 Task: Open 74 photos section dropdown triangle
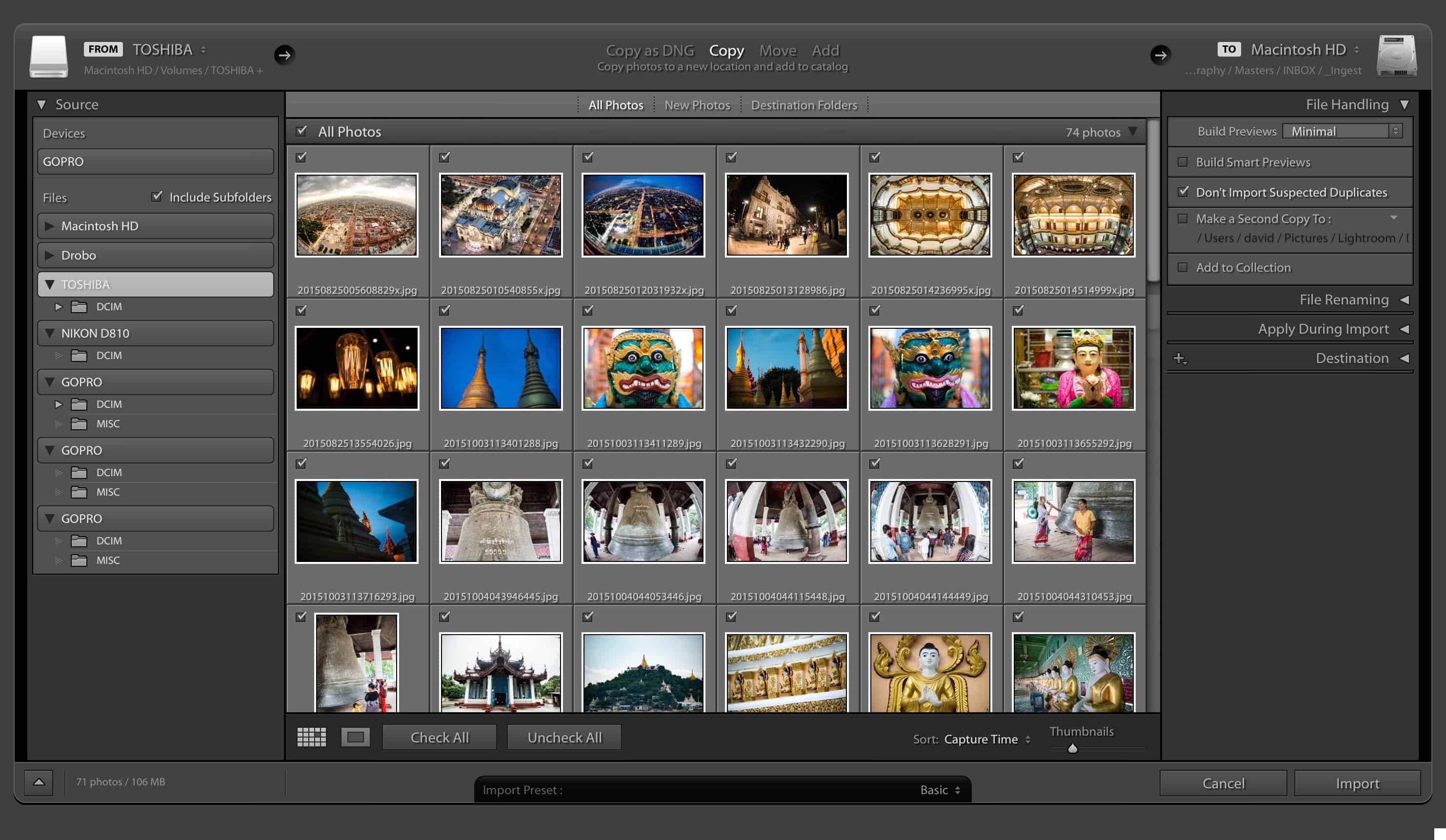(x=1133, y=131)
